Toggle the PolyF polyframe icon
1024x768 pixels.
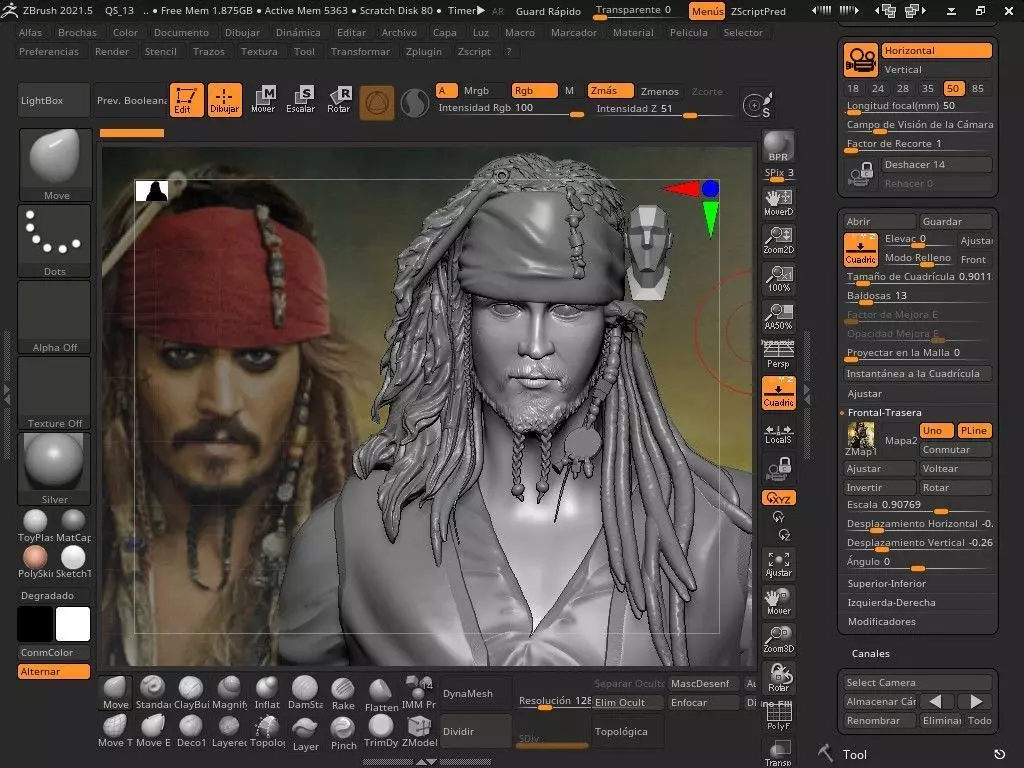[x=778, y=716]
